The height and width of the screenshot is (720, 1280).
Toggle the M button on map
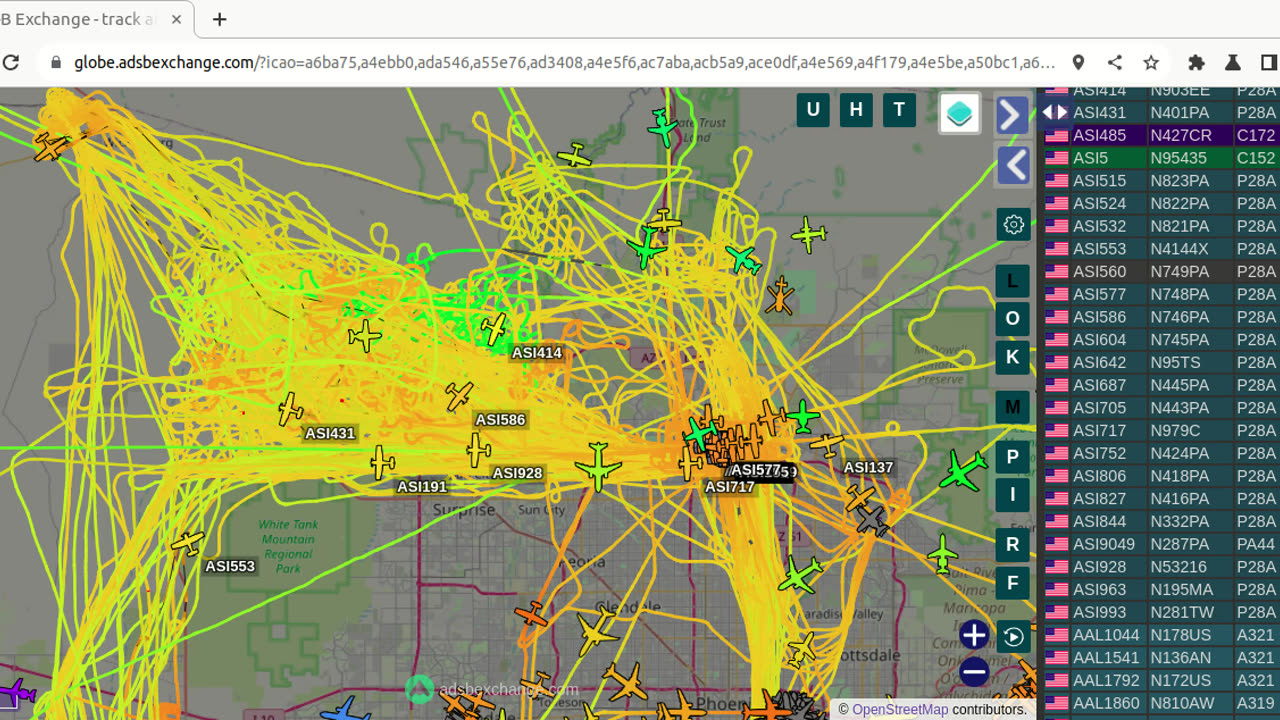pyautogui.click(x=1012, y=407)
